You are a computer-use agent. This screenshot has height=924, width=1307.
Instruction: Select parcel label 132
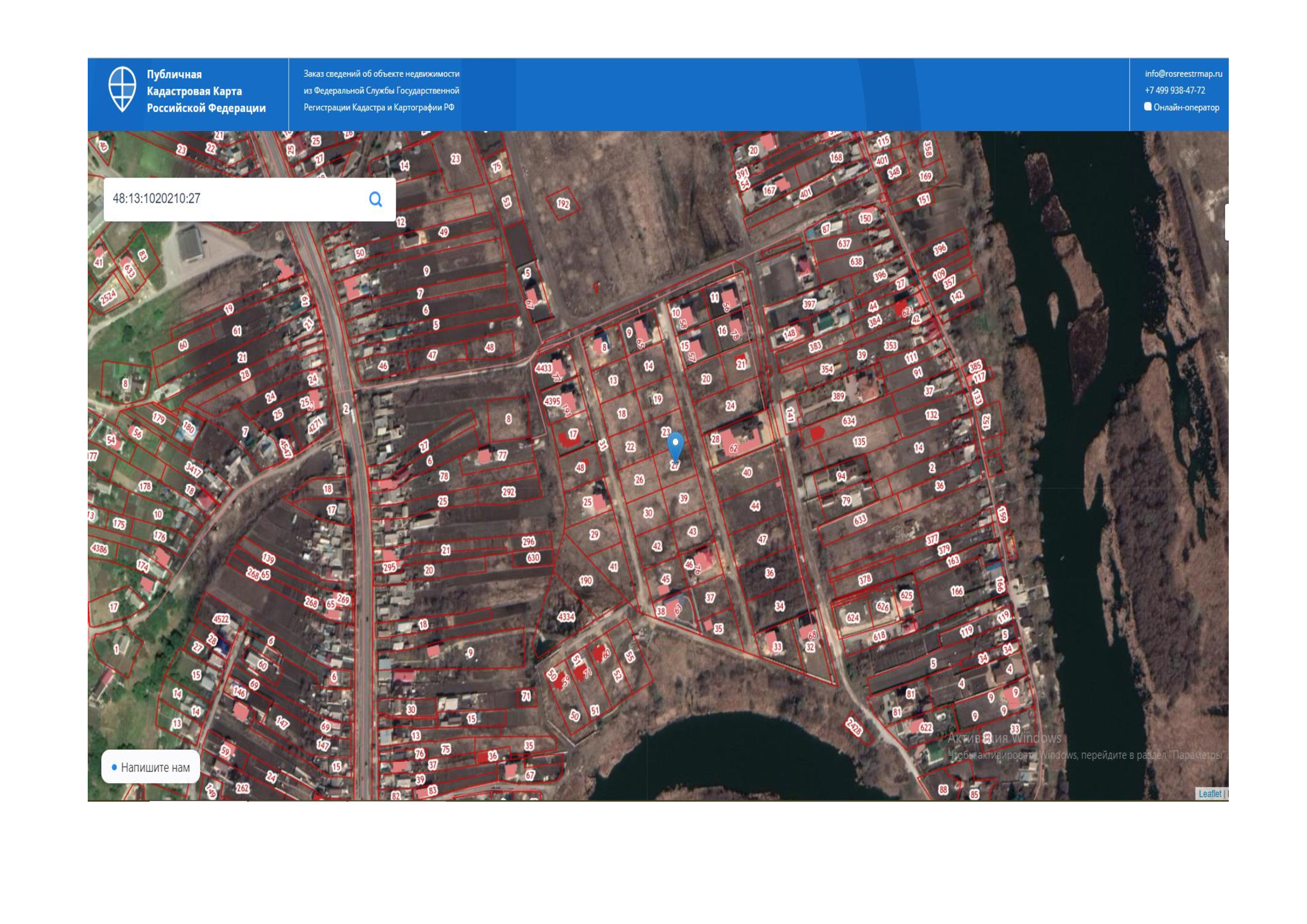click(x=931, y=414)
